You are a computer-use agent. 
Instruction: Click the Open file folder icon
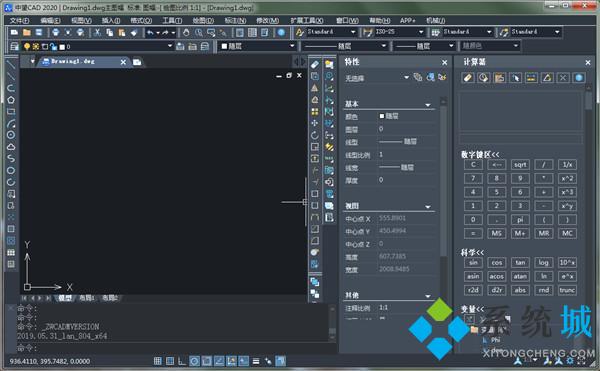[x=26, y=33]
